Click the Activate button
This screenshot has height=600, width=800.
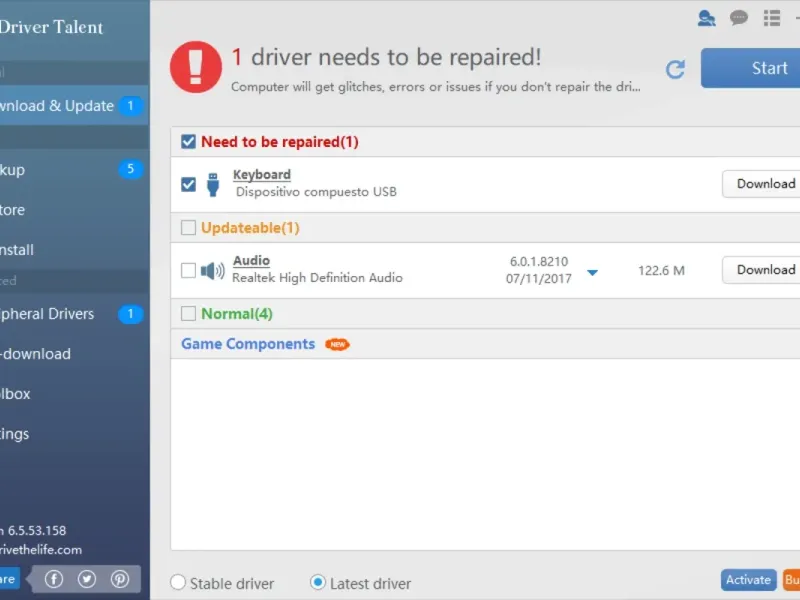(x=748, y=580)
